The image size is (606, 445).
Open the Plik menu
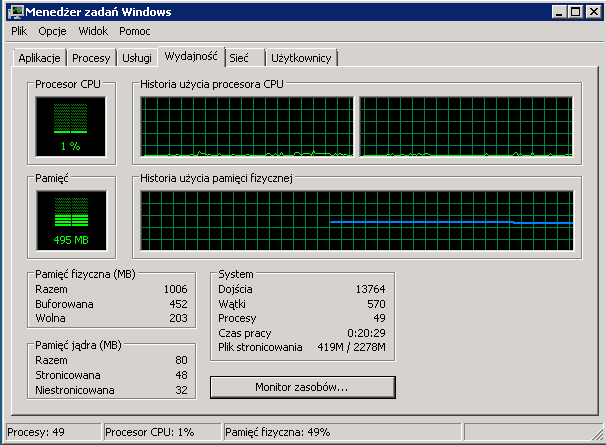pos(19,31)
